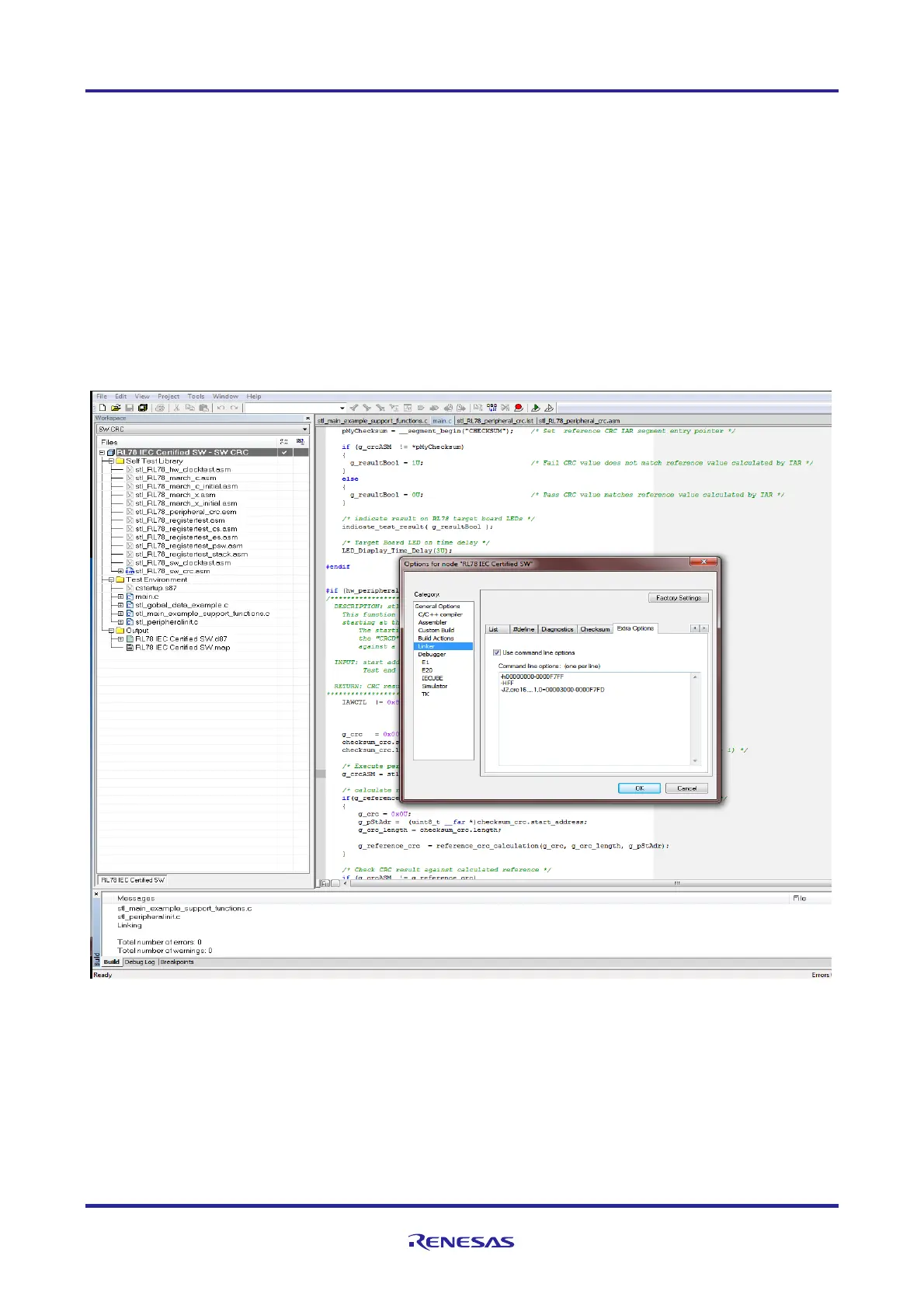The image size is (924, 1308).
Task: Select stl_RL78_peripheral_crc.asm in the file tree
Action: 186,512
